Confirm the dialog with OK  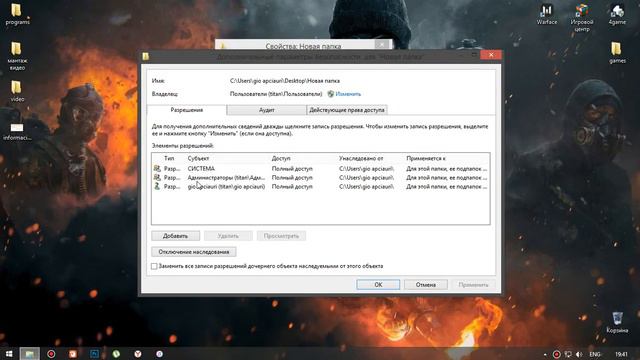378,284
